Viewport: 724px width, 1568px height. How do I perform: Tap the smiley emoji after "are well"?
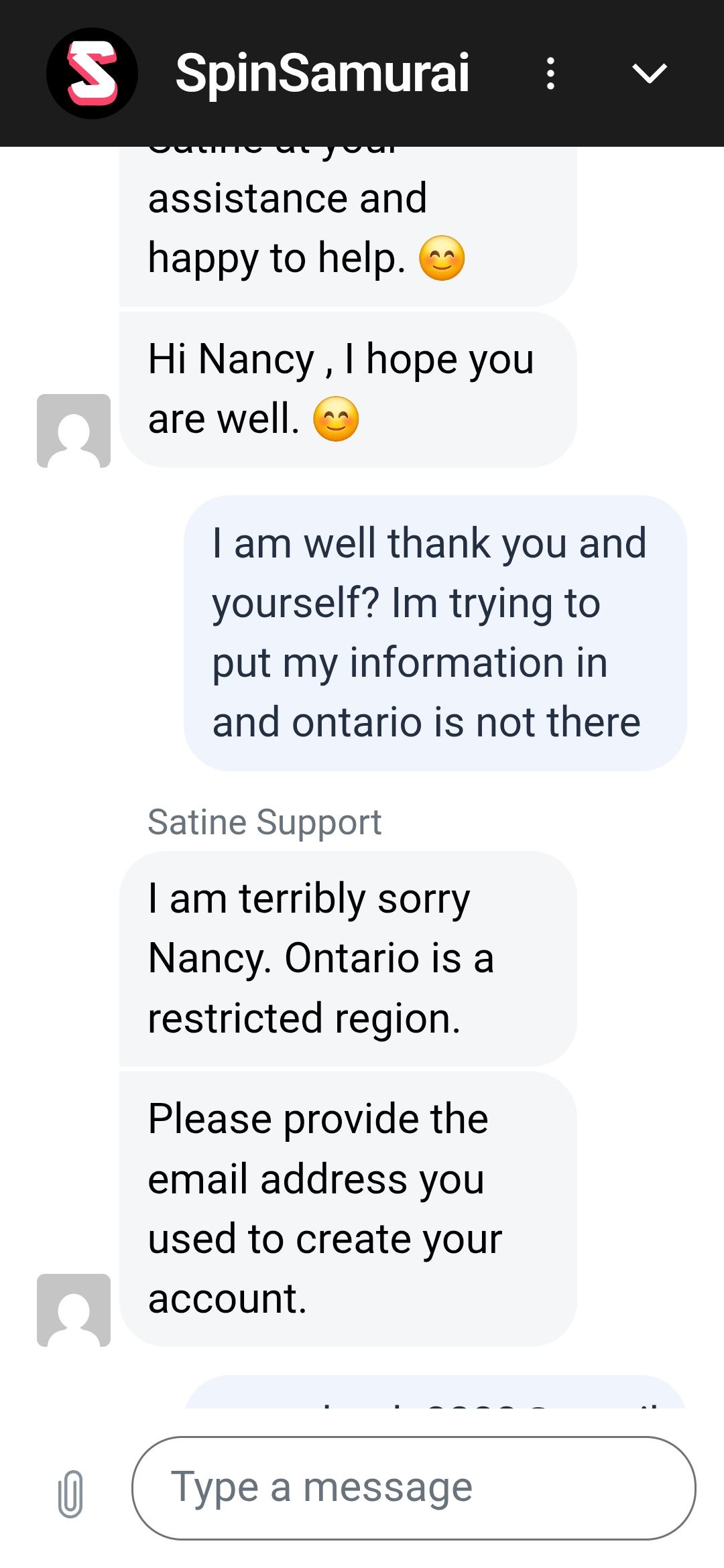tap(336, 419)
